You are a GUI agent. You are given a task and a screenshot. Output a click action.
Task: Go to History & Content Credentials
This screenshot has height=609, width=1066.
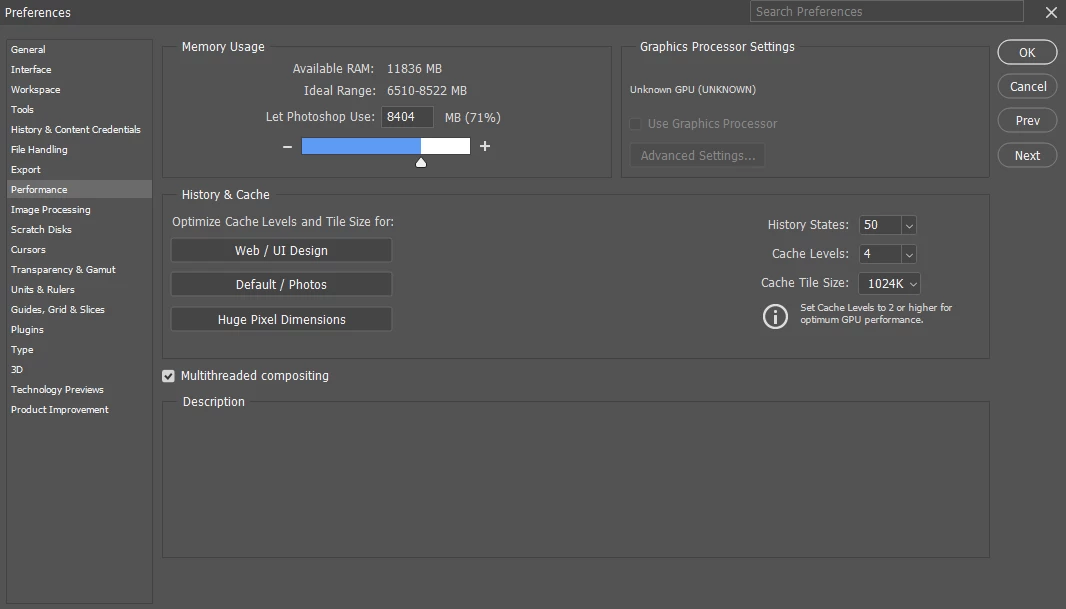click(79, 129)
